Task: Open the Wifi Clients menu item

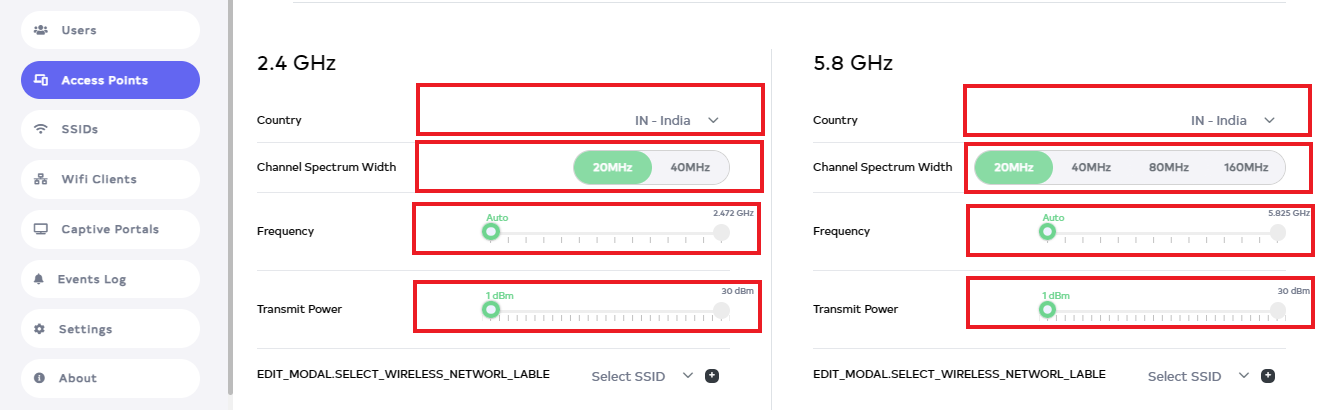Action: tap(98, 179)
